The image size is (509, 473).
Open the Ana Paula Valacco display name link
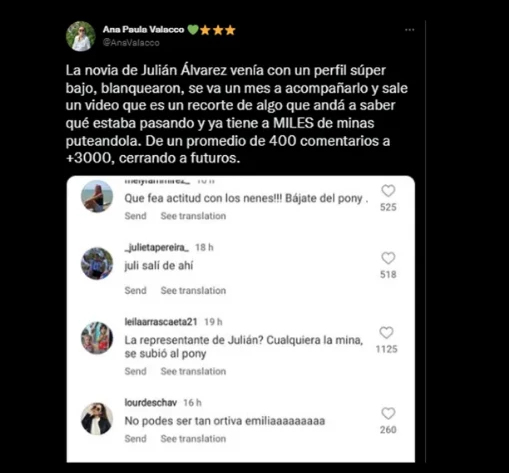(143, 30)
